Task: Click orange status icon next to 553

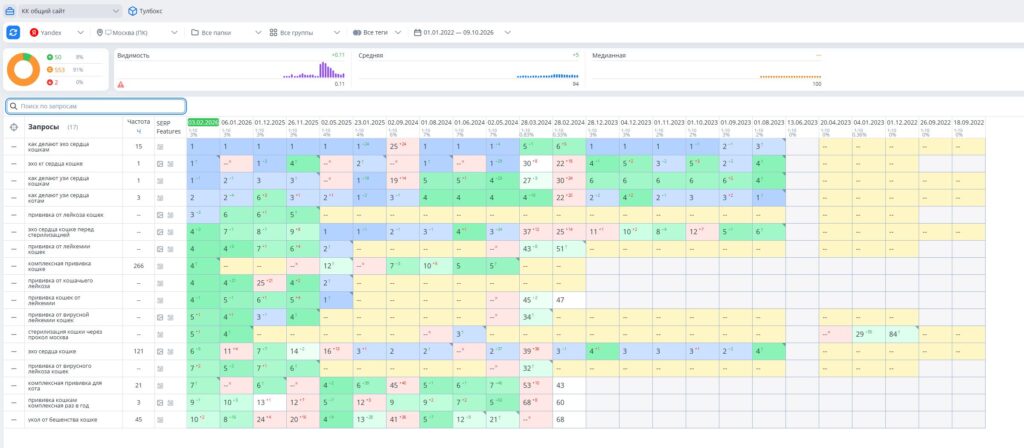Action: pos(50,70)
